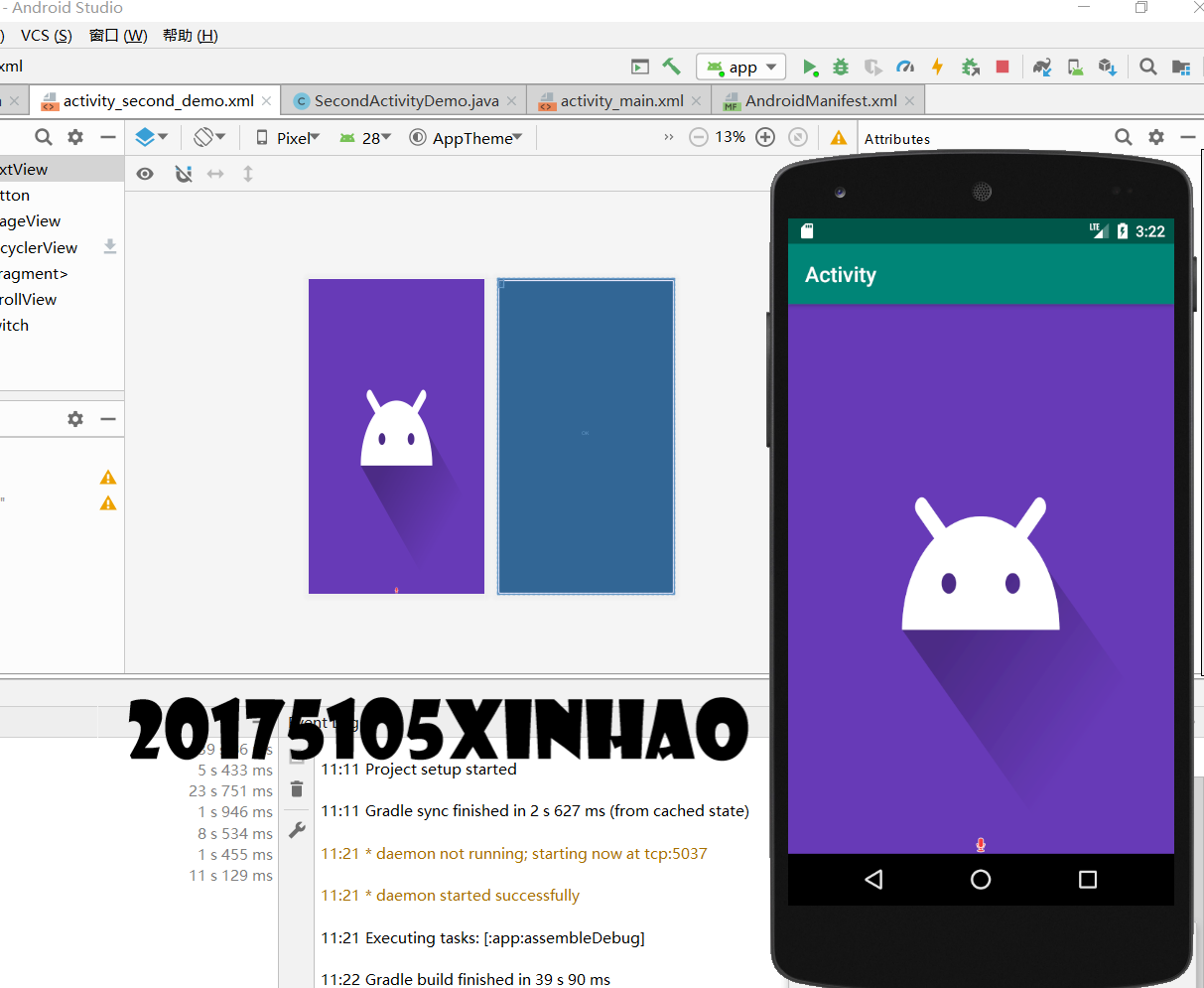
Task: Attach debugger to Android process icon
Action: click(x=970, y=67)
